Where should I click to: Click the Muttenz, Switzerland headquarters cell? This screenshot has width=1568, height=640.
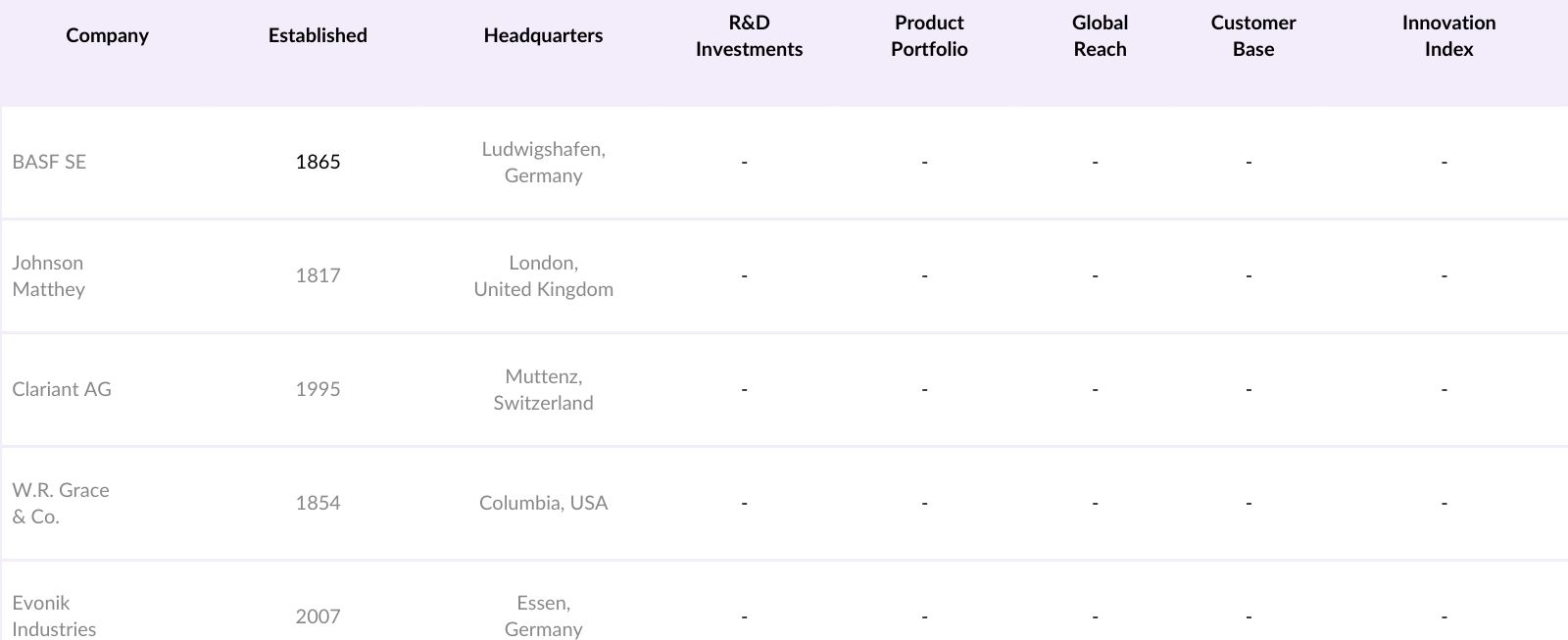click(x=543, y=389)
